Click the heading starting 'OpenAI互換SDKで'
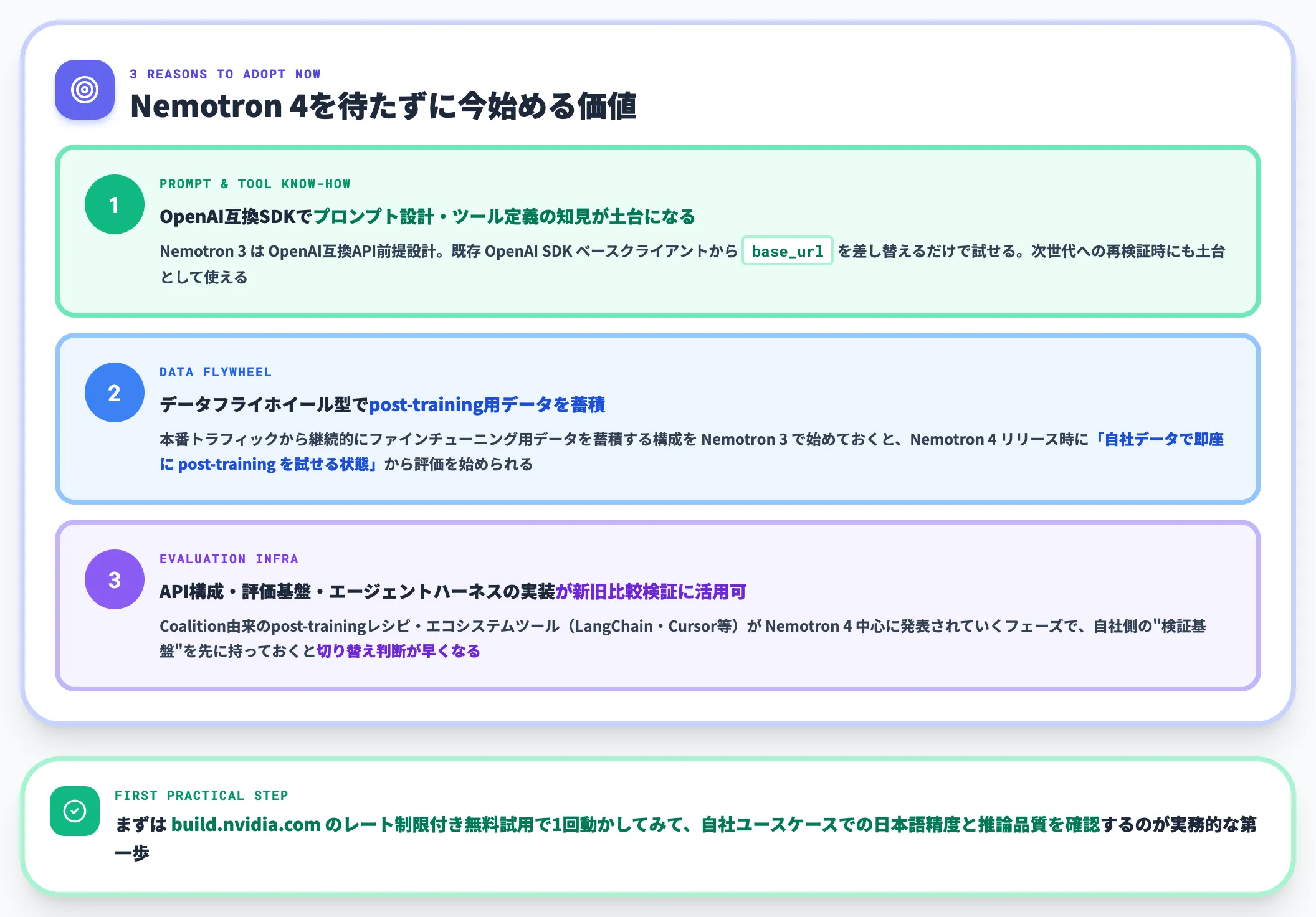The width and height of the screenshot is (1316, 917). 427,217
